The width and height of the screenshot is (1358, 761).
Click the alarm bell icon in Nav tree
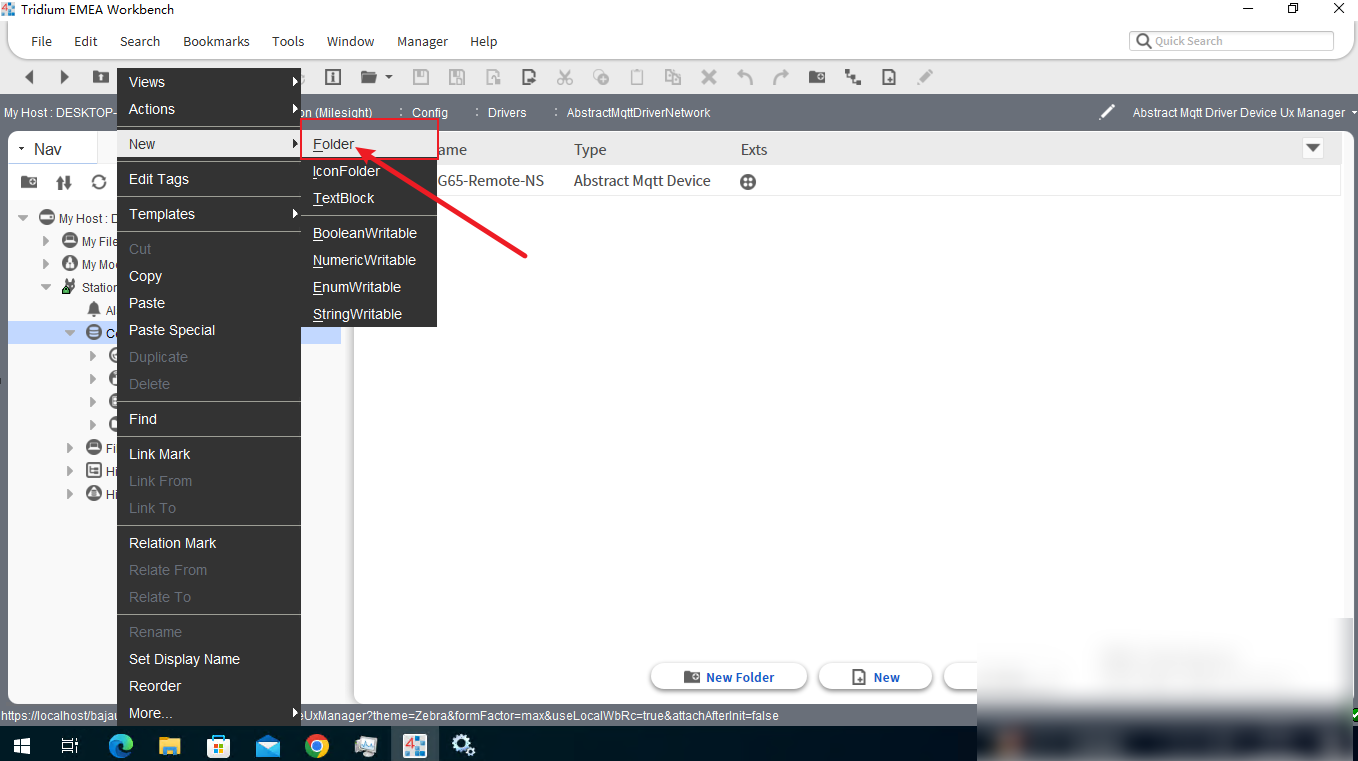[x=94, y=310]
